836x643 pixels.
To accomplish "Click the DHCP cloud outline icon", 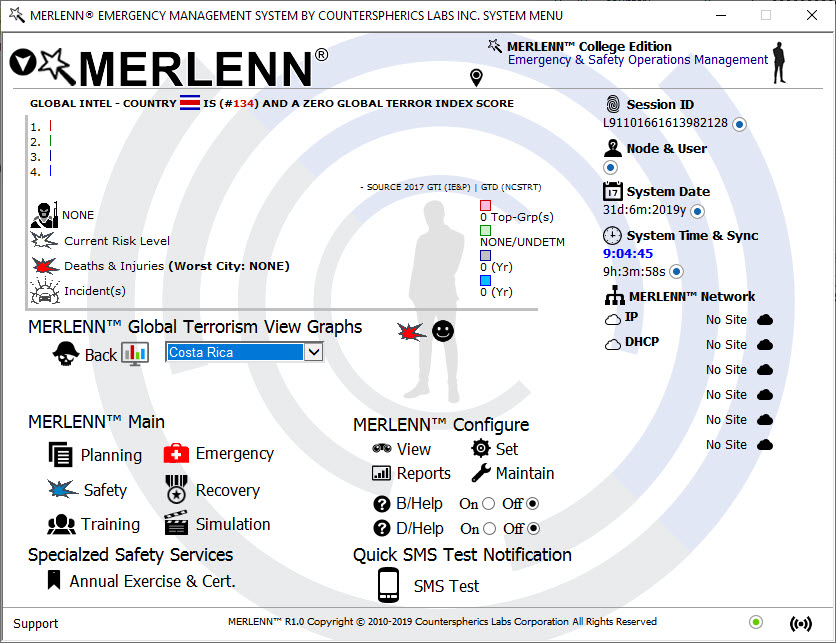I will pyautogui.click(x=613, y=344).
